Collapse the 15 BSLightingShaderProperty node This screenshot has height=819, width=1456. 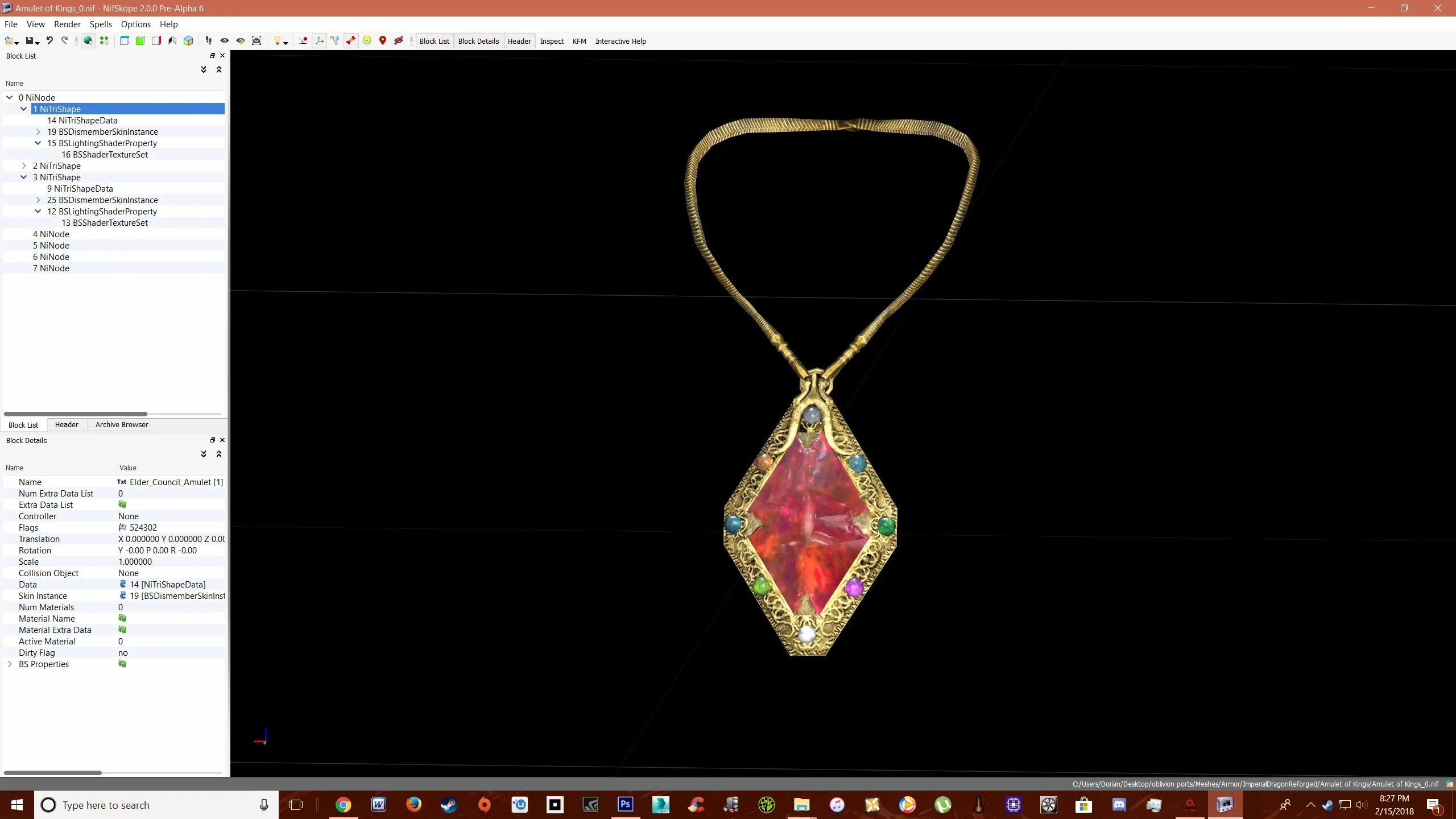point(38,143)
